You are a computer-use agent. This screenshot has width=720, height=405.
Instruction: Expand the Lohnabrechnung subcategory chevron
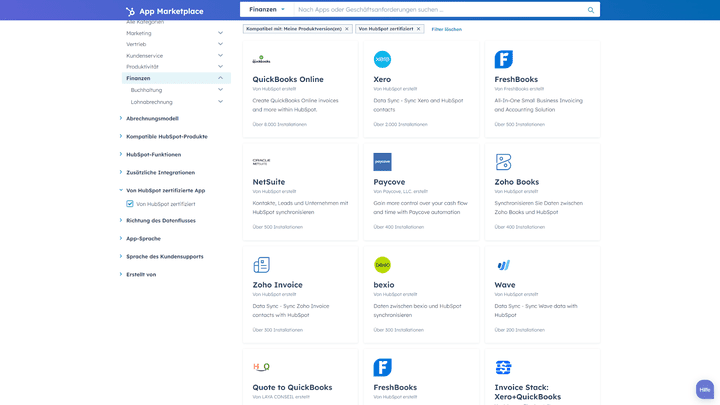220,101
